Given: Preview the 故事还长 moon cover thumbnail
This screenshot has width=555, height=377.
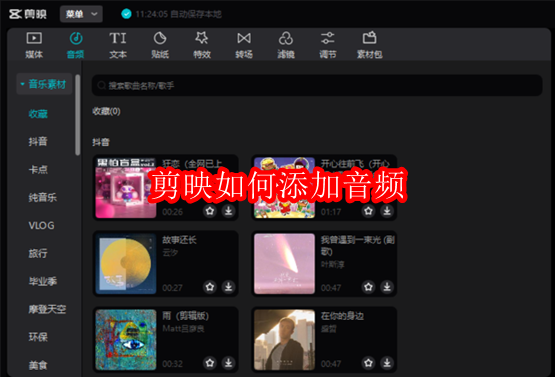Looking at the screenshot, I should (x=126, y=264).
